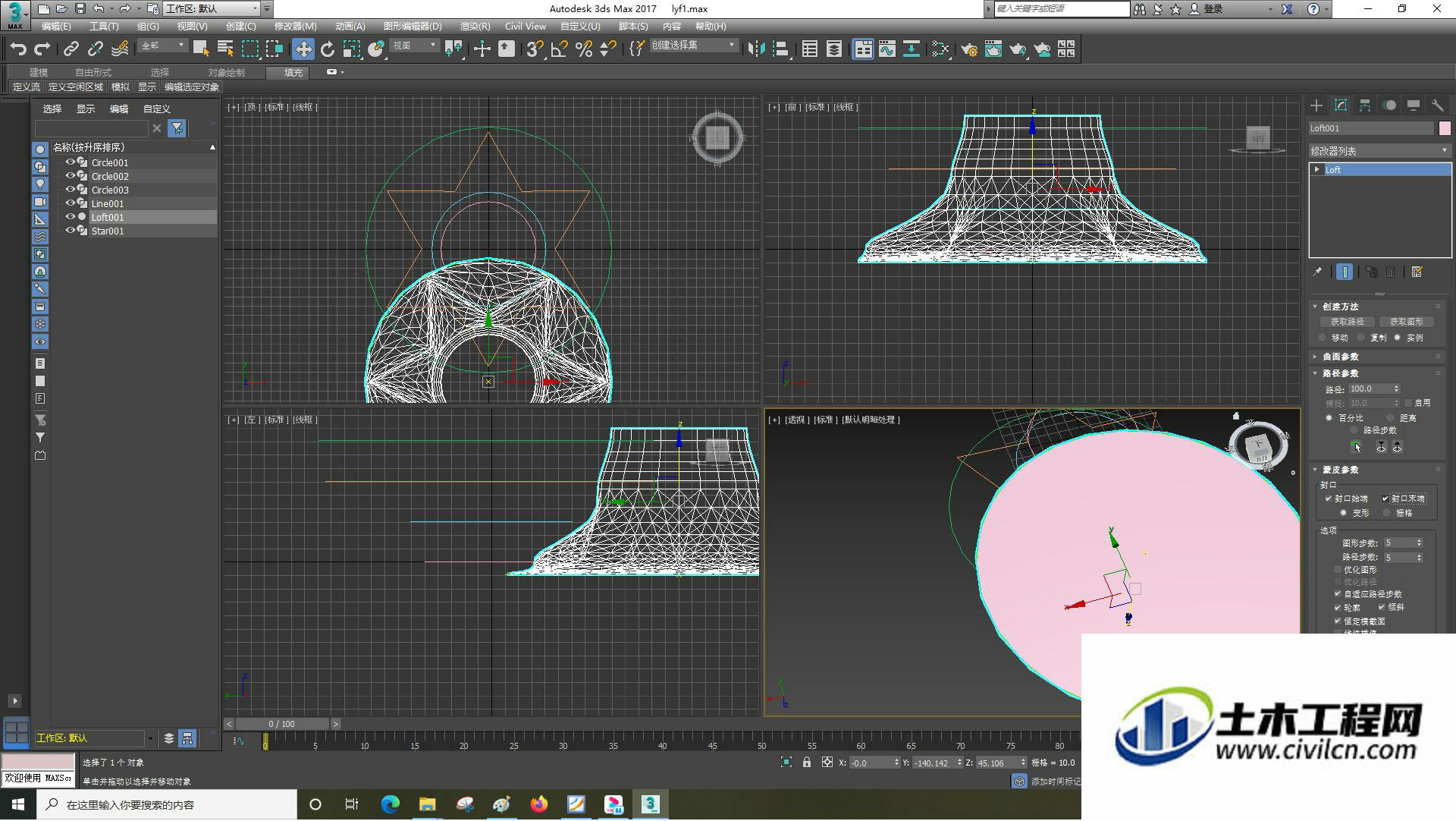Toggle Window/Crossing selection mode

274,49
